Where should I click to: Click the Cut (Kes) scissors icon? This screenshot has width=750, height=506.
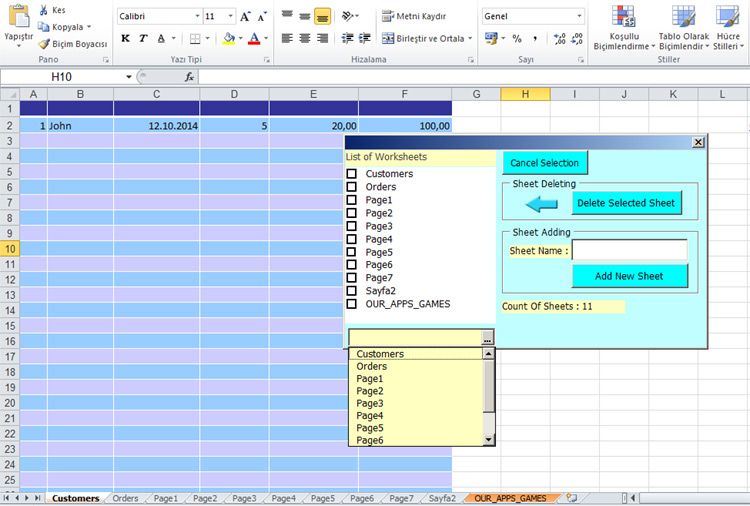(x=44, y=10)
